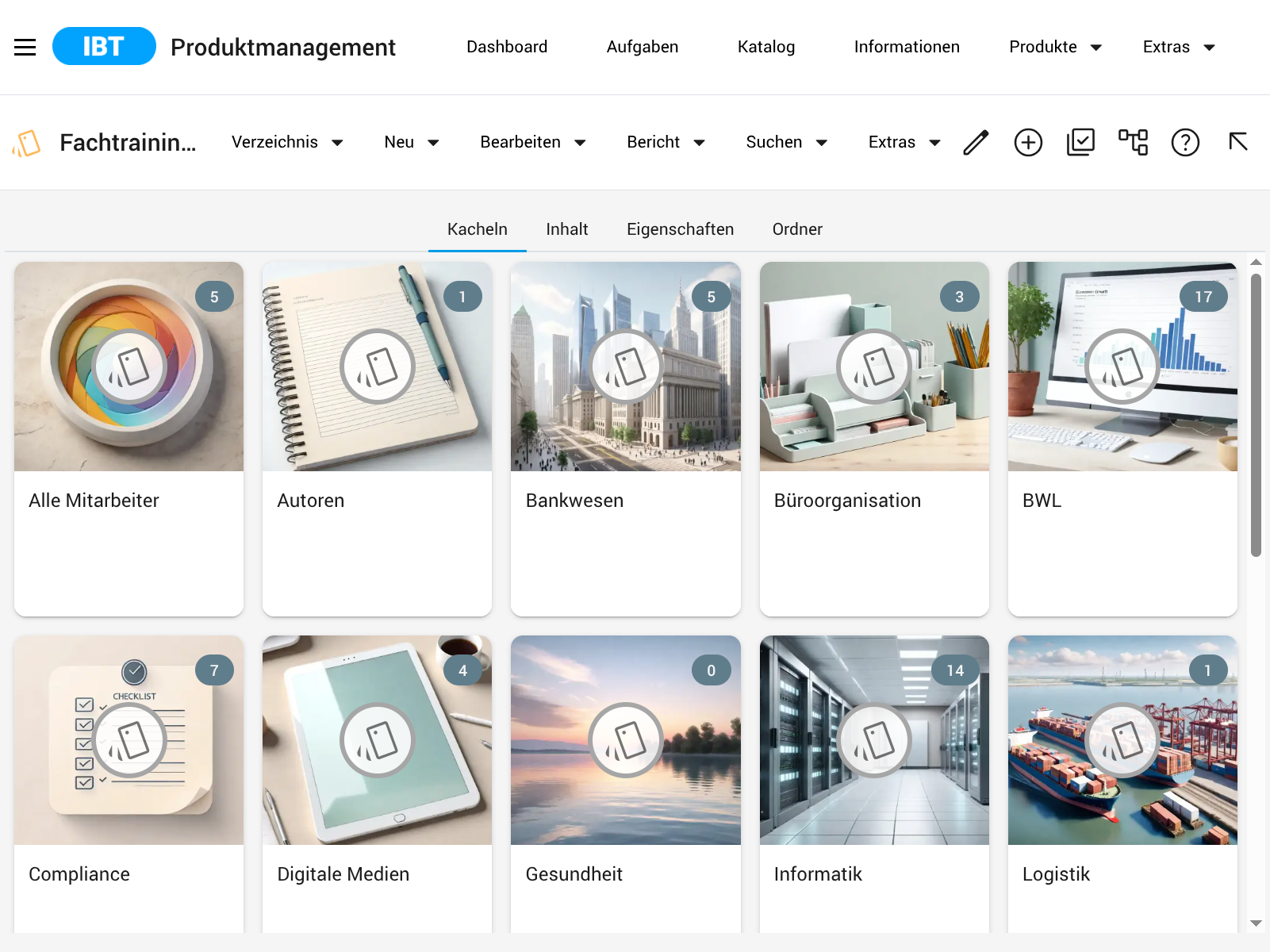
Task: Open the Bearbeiten dropdown
Action: [533, 142]
